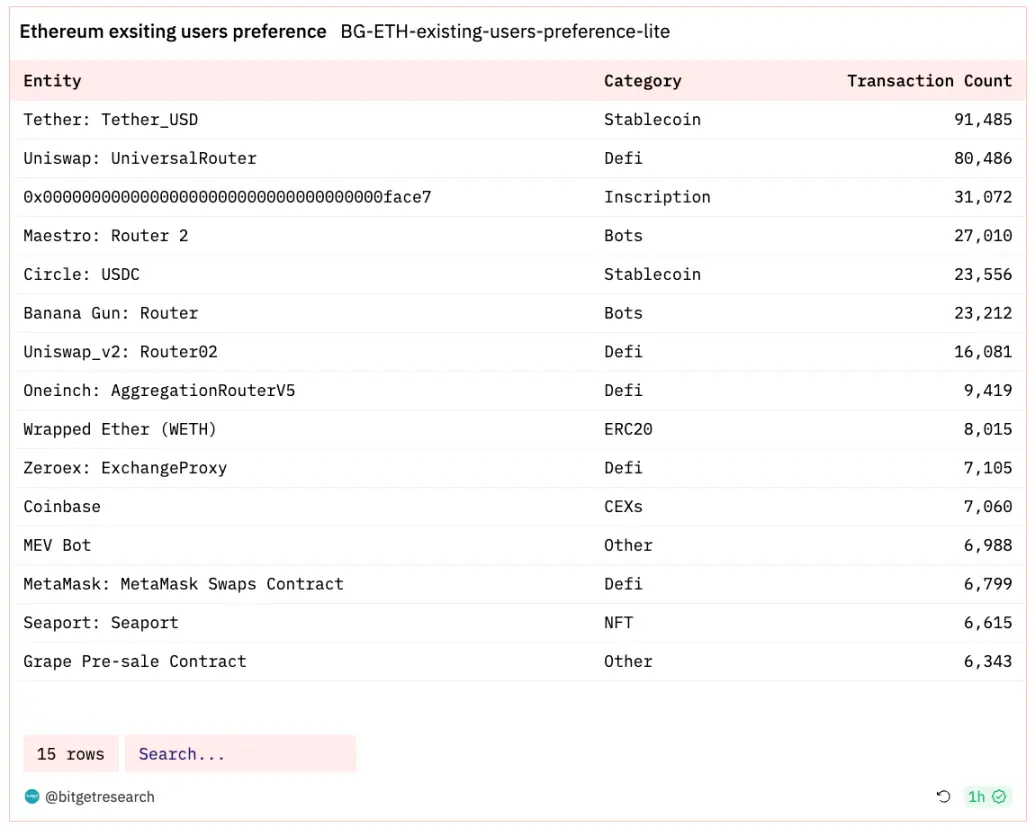Click the Inscription category cell
Image resolution: width=1035 pixels, height=828 pixels.
pyautogui.click(x=657, y=197)
